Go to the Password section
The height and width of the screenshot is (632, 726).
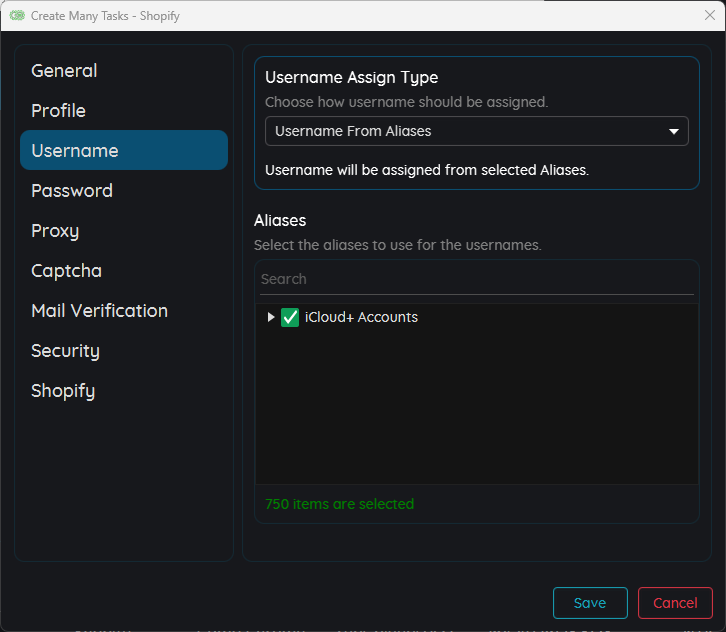click(72, 191)
